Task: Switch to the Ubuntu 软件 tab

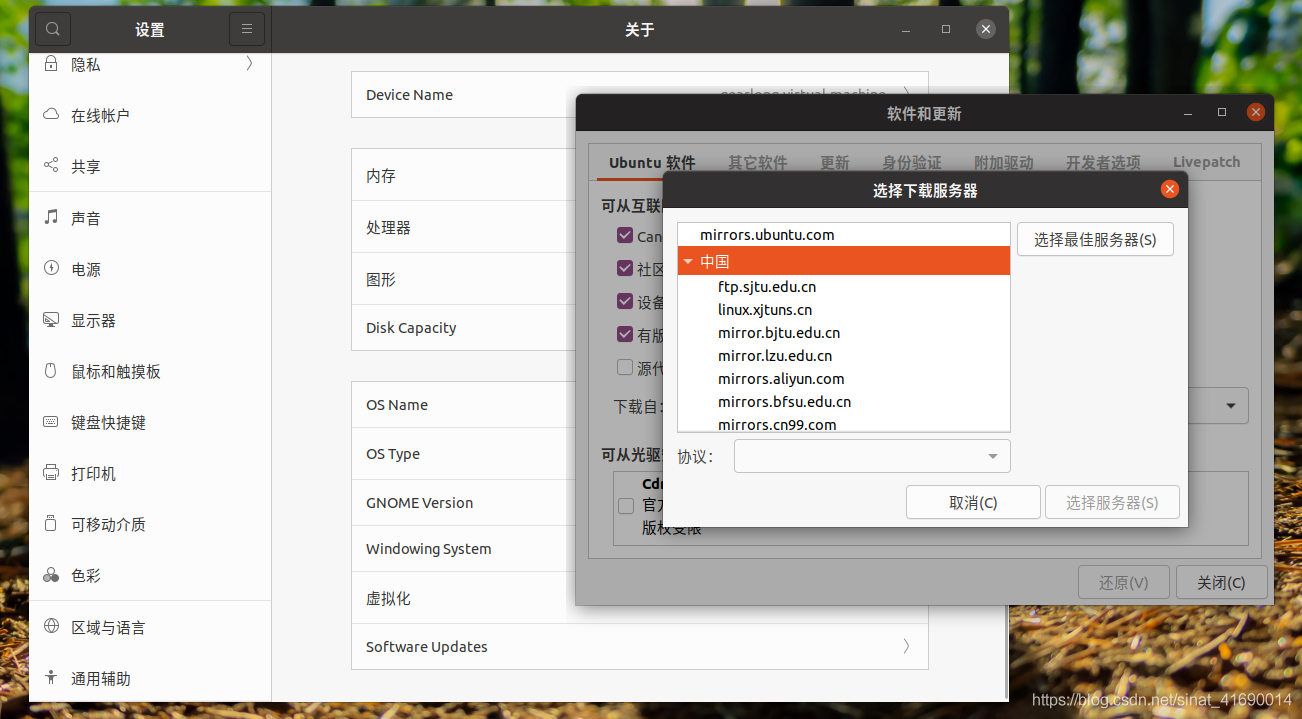Action: (x=652, y=162)
